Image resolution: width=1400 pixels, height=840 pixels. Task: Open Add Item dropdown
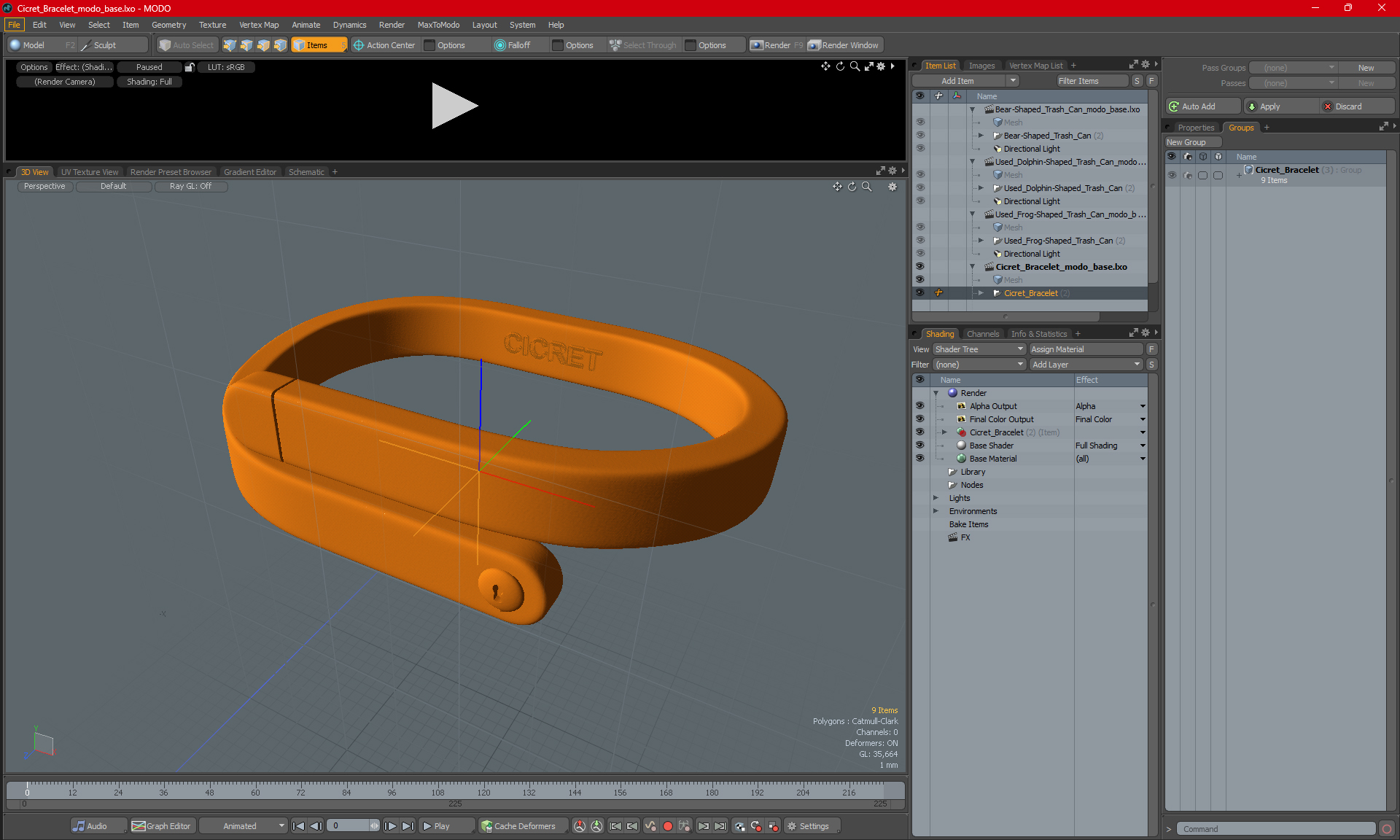tap(965, 81)
